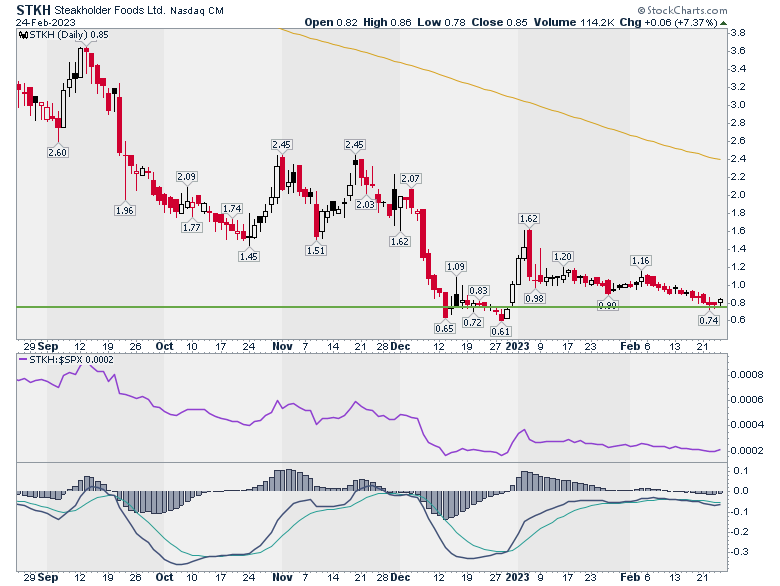The height and width of the screenshot is (586, 780).
Task: Click the High 0.86 value
Action: 387,22
